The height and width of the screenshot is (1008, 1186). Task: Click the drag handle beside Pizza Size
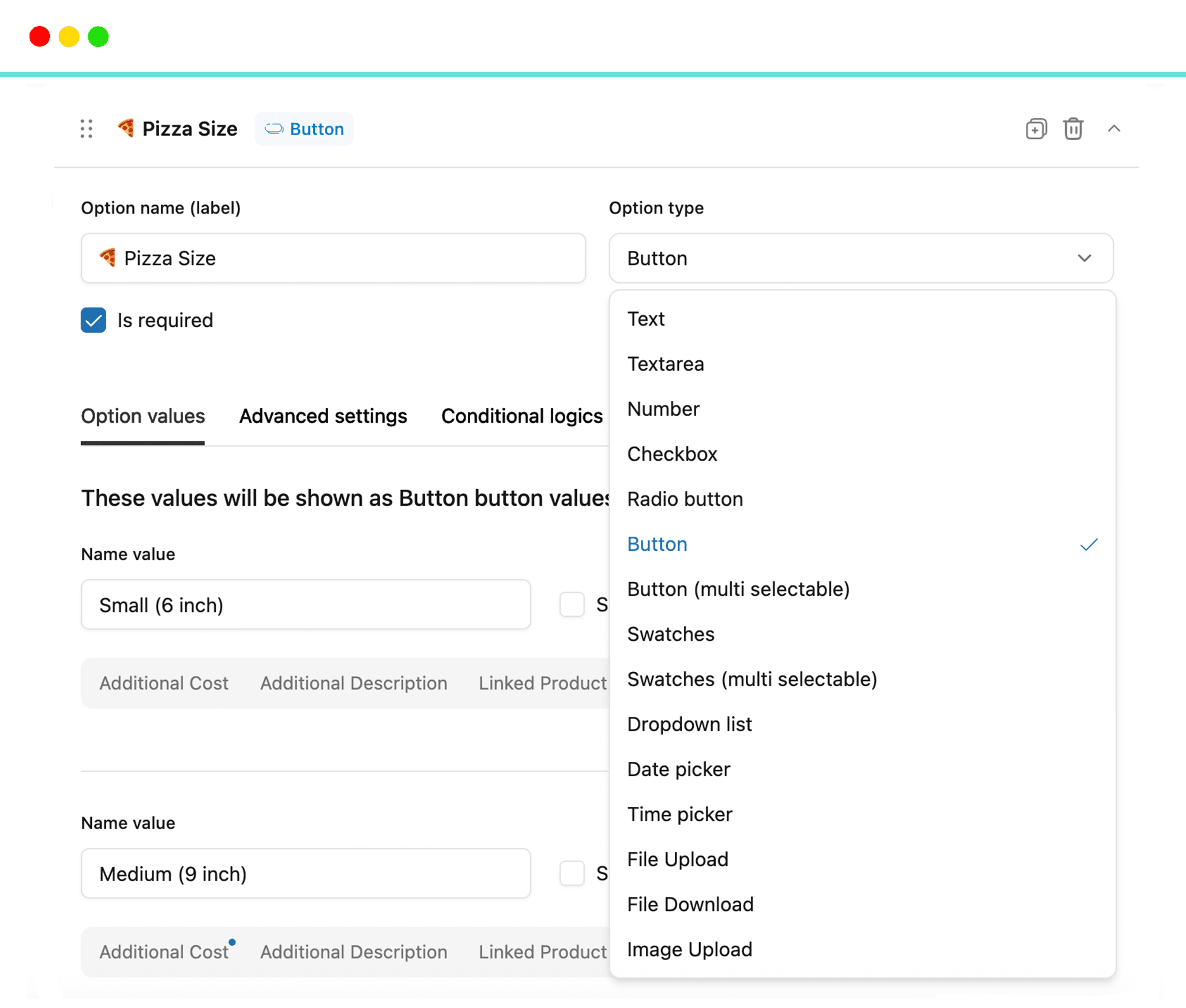coord(87,129)
